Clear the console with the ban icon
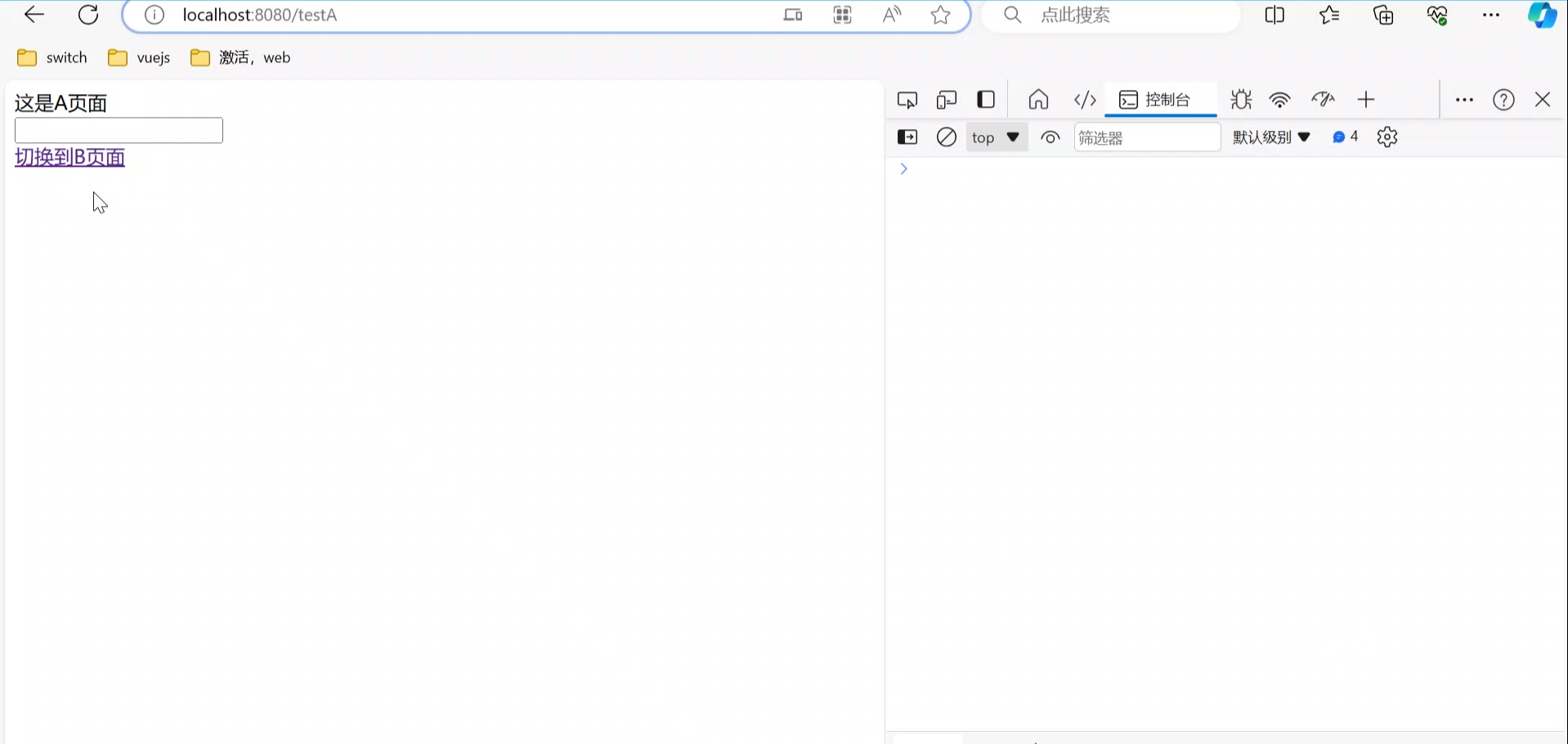The width and height of the screenshot is (1568, 744). pos(946,137)
